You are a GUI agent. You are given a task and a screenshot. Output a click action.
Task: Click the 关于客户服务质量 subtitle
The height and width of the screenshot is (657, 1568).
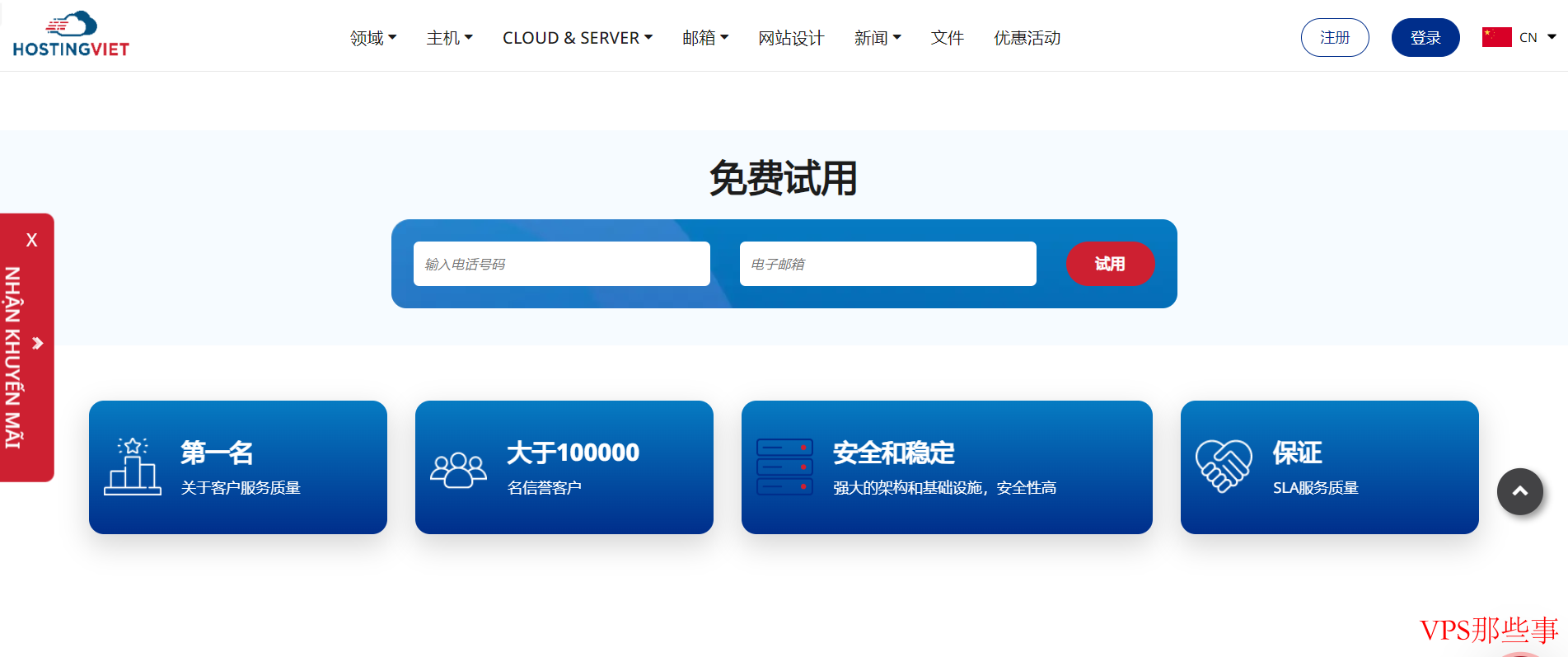click(241, 488)
